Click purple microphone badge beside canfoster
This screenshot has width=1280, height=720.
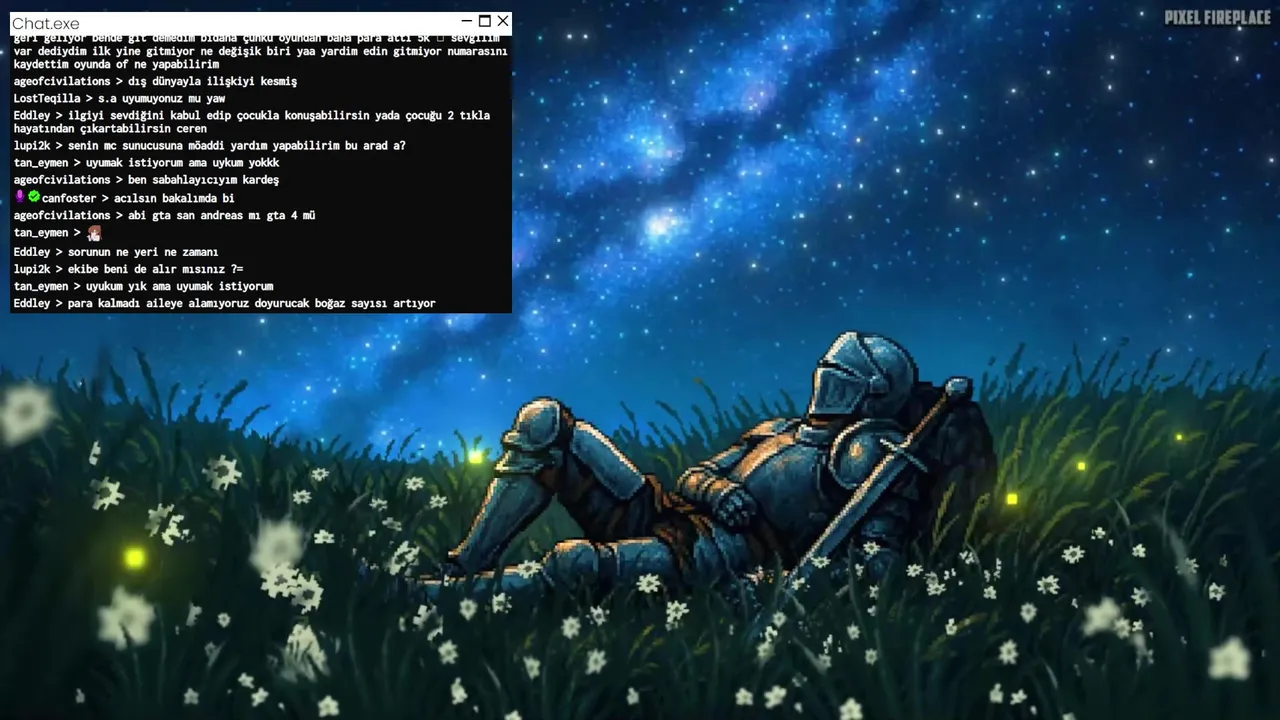tap(19, 197)
